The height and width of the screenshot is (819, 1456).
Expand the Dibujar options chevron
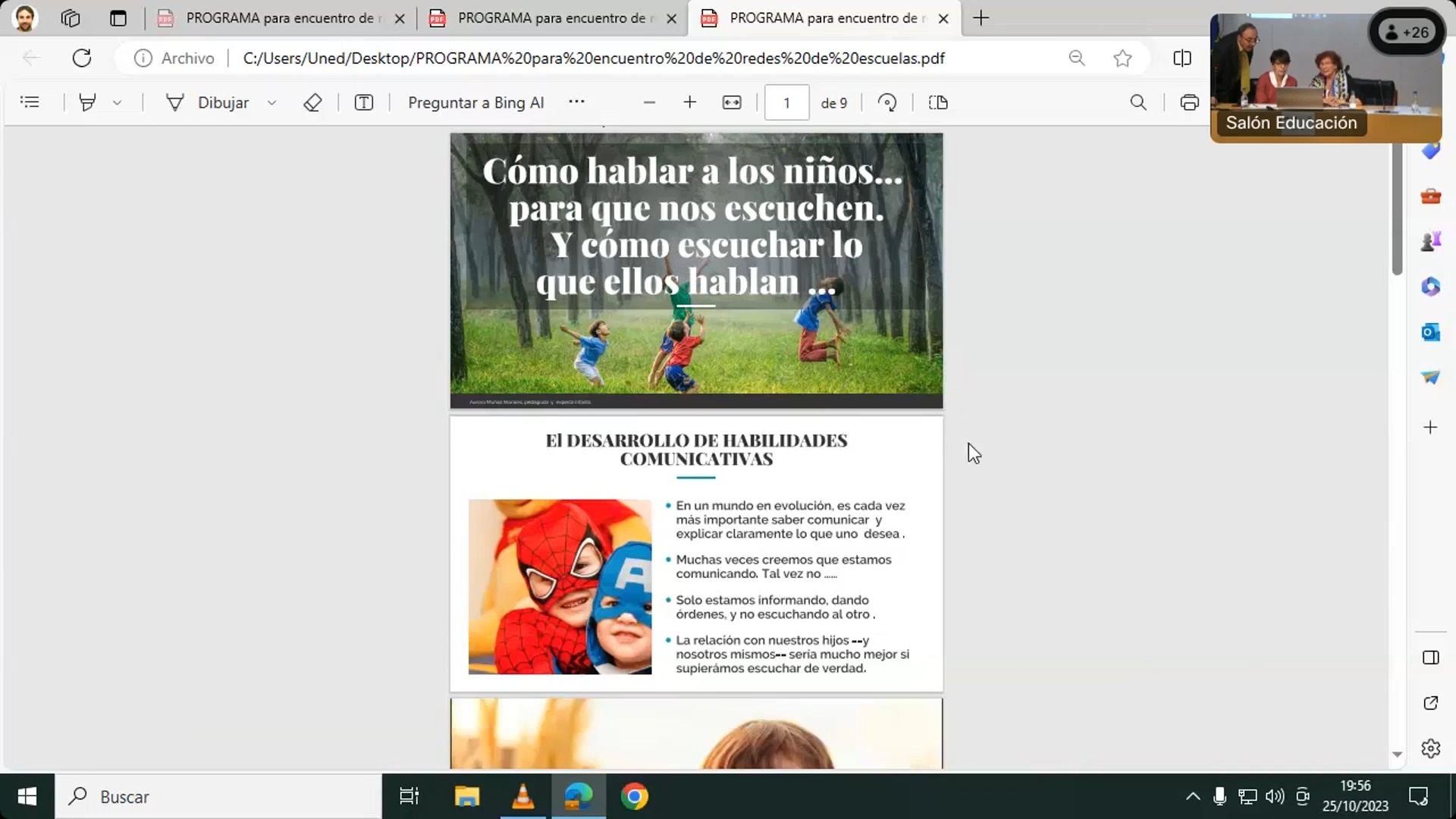click(271, 102)
